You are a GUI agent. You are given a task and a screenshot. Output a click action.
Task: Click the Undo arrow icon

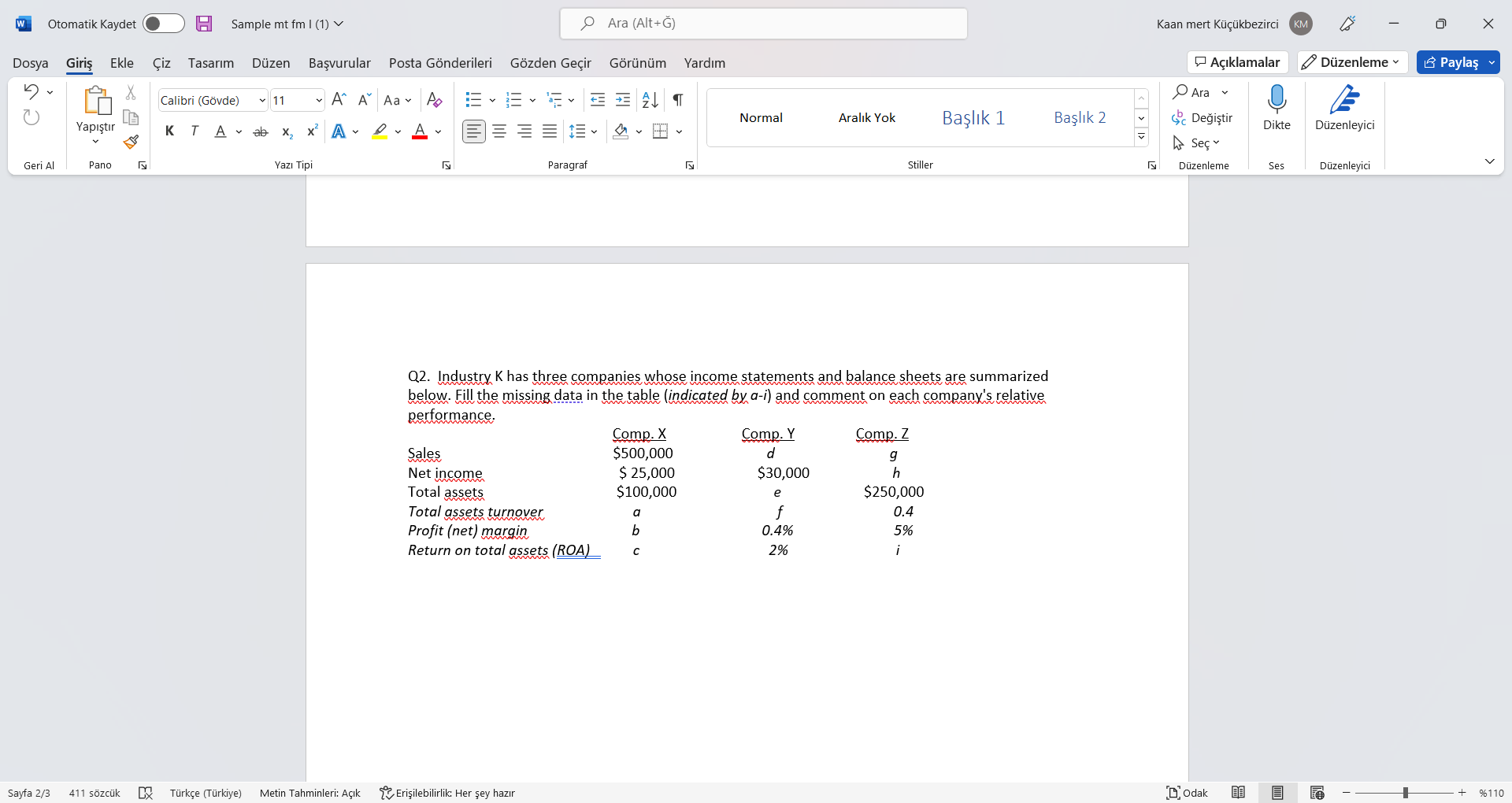pos(31,91)
